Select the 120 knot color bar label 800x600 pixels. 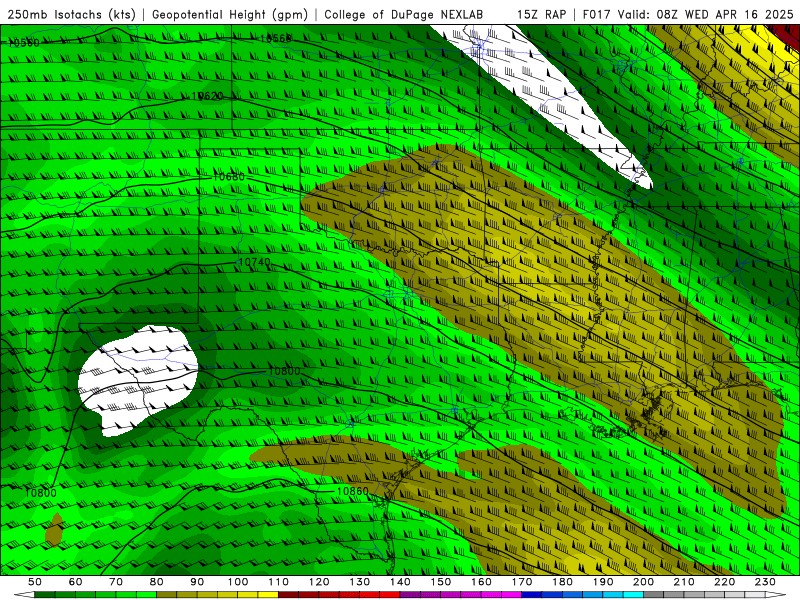coord(319,582)
